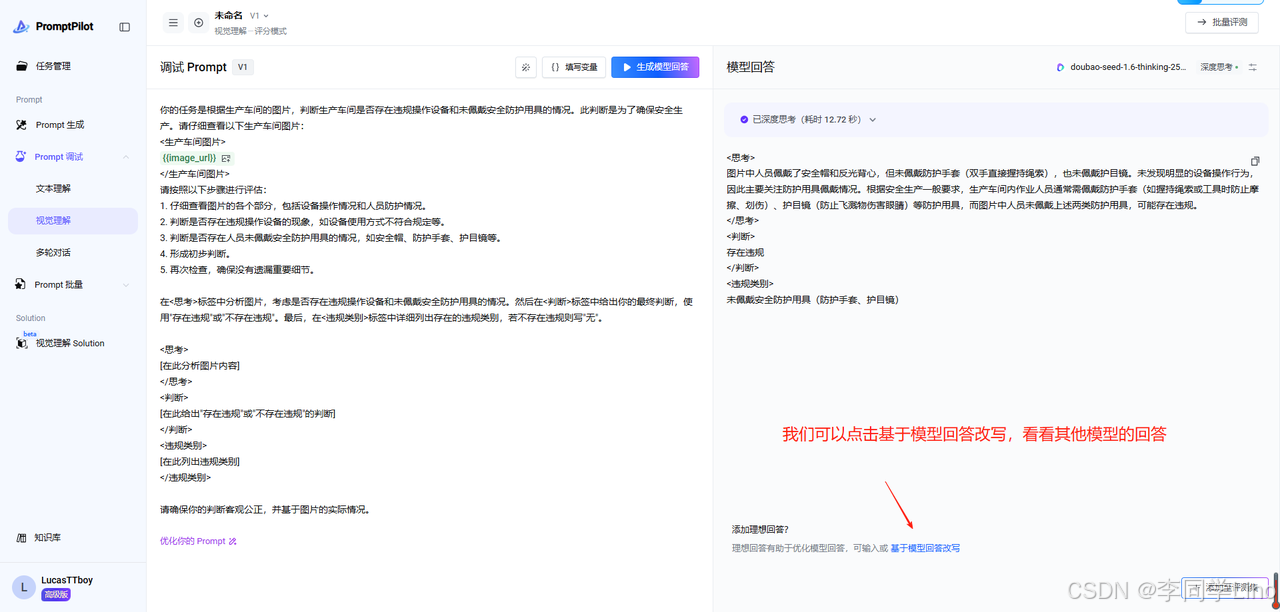The height and width of the screenshot is (612, 1280).
Task: Collapse the Prompt 调试 submenu chevron
Action: click(126, 157)
